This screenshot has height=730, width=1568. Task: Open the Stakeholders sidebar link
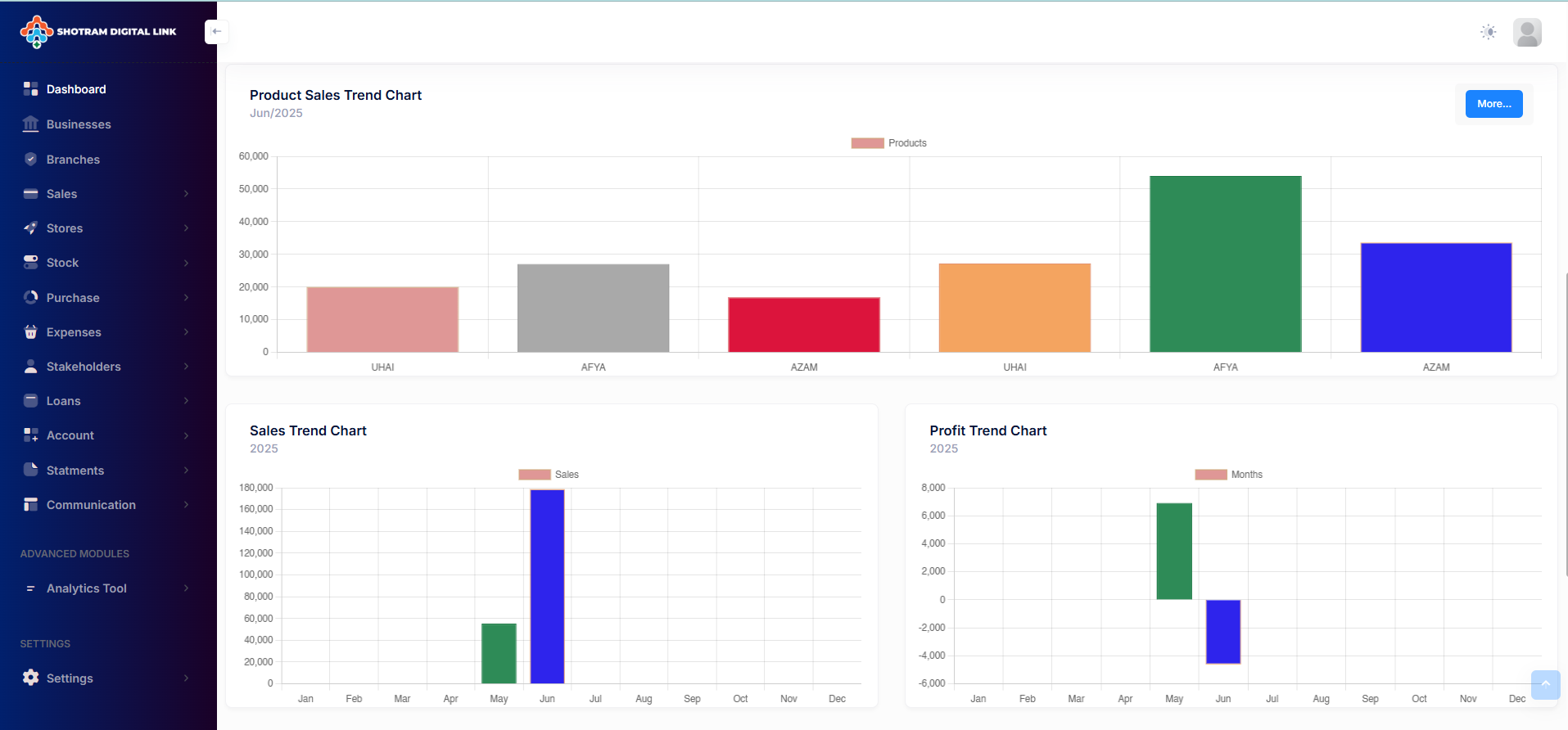[x=84, y=367]
